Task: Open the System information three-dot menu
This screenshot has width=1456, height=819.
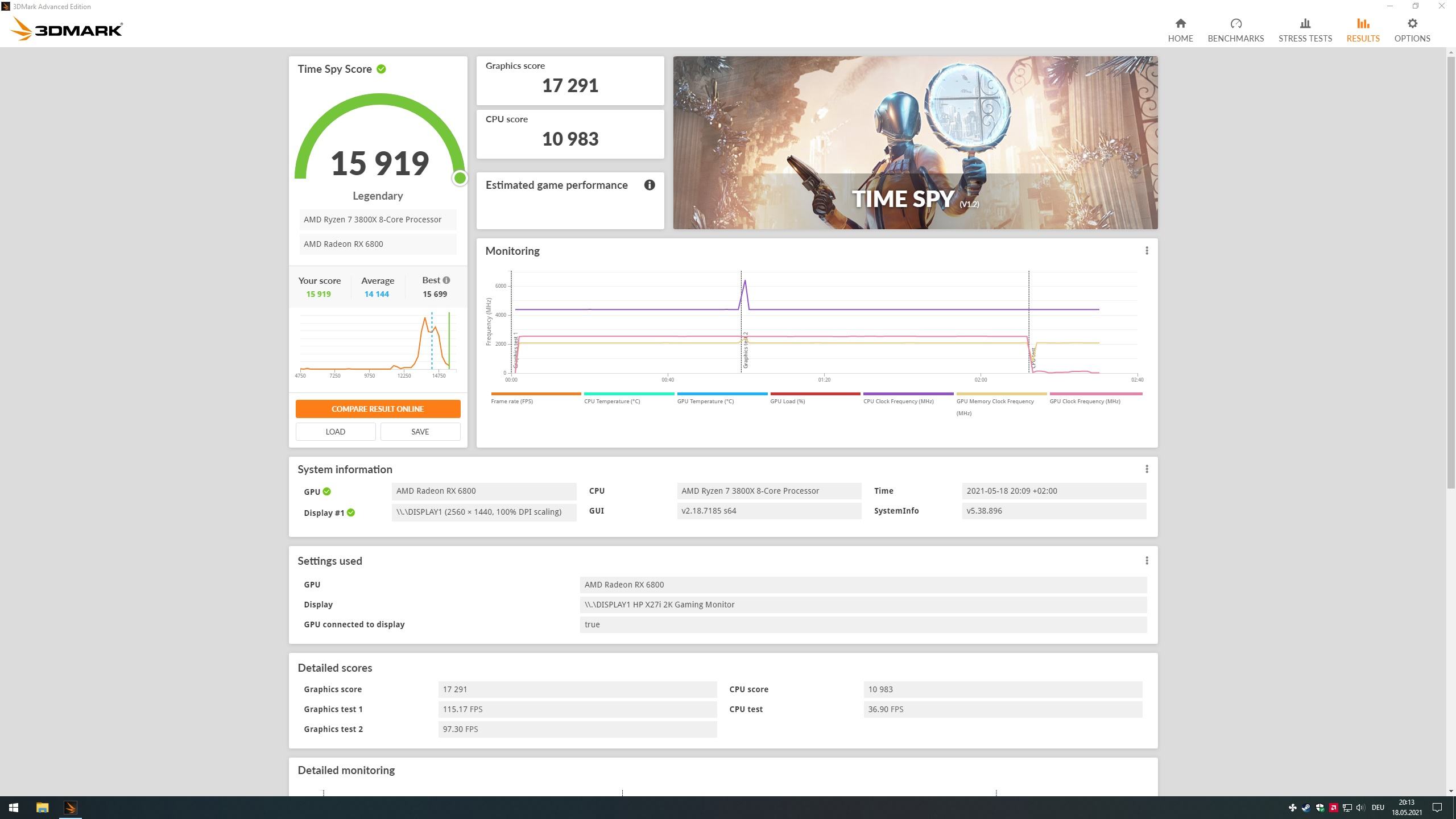Action: [1147, 469]
